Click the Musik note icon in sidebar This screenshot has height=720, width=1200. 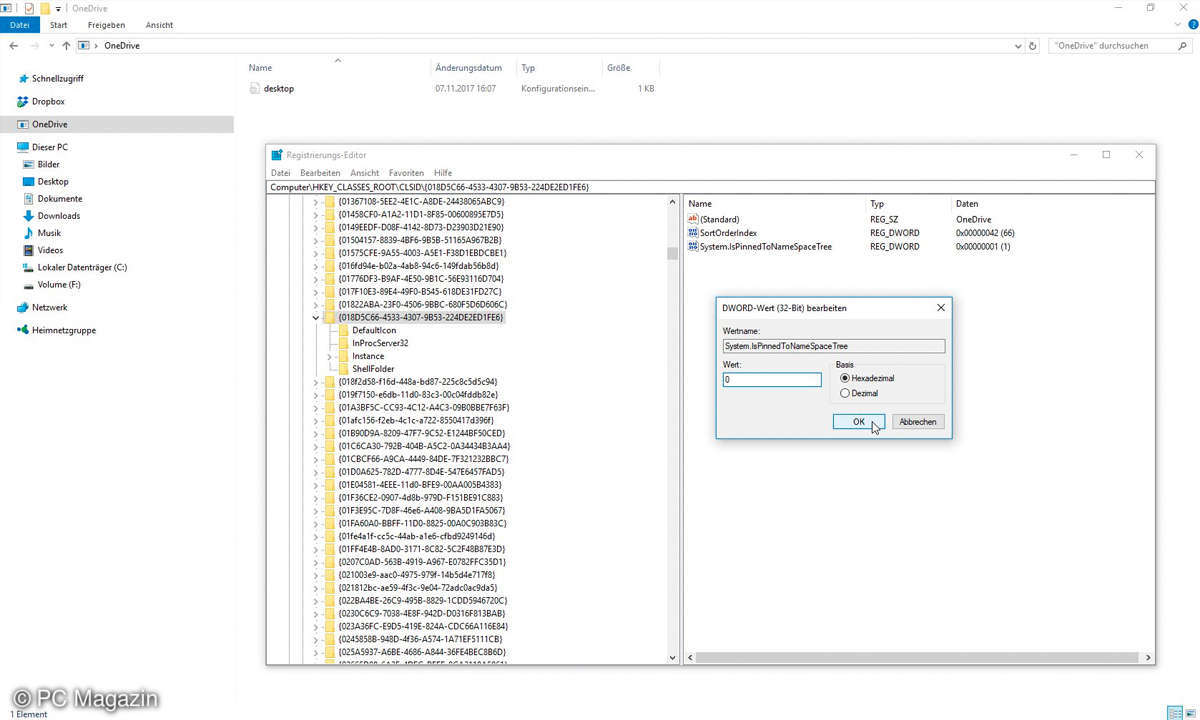click(29, 232)
